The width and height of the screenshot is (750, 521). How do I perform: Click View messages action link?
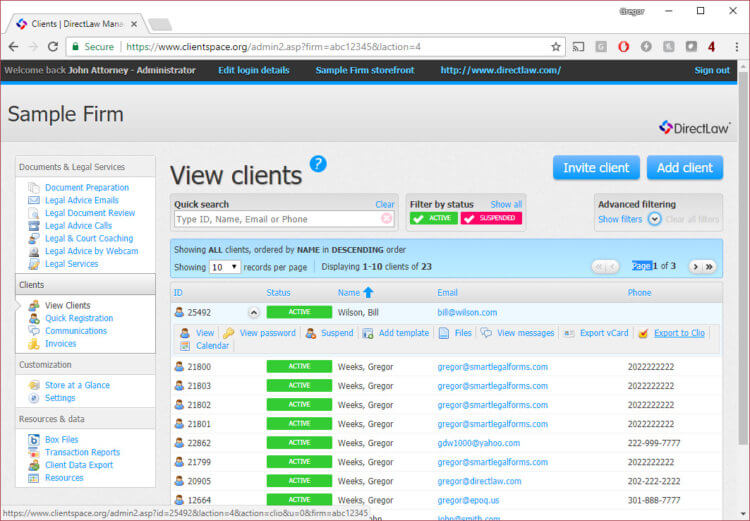pyautogui.click(x=525, y=333)
